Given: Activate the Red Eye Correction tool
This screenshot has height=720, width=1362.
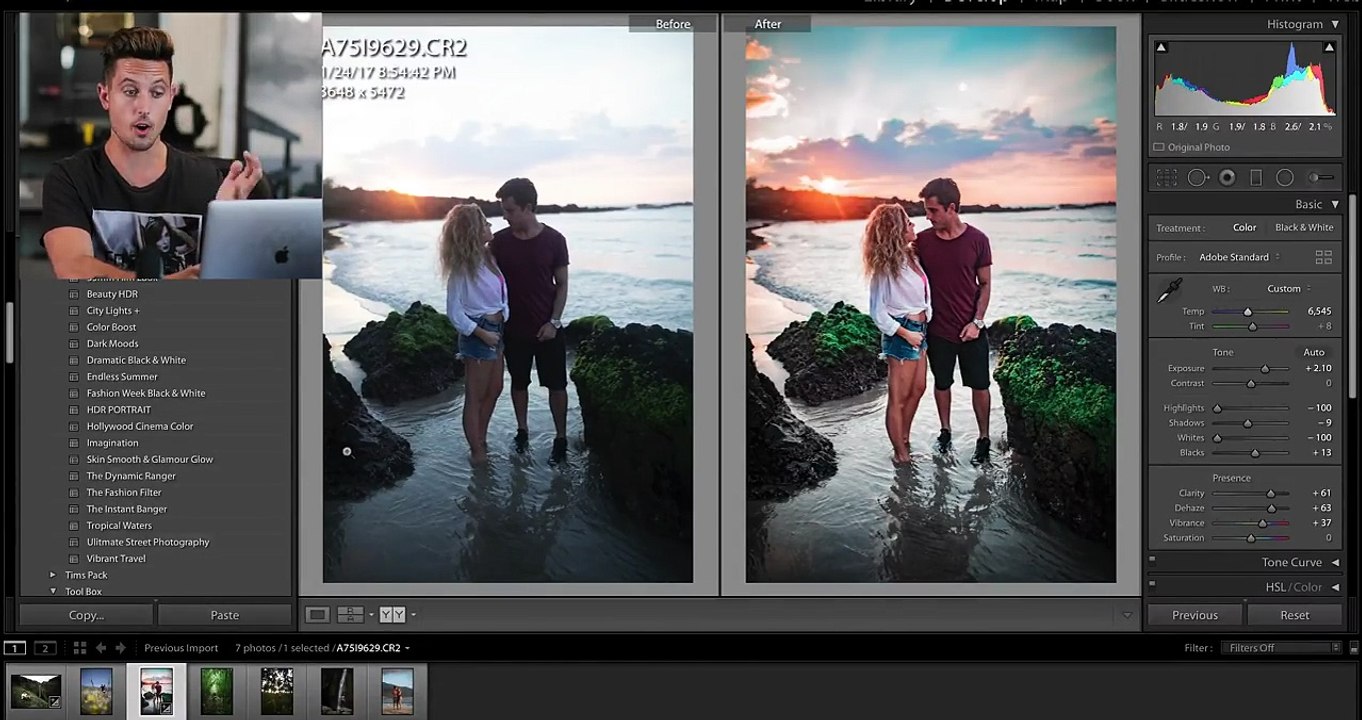Looking at the screenshot, I should (x=1227, y=178).
